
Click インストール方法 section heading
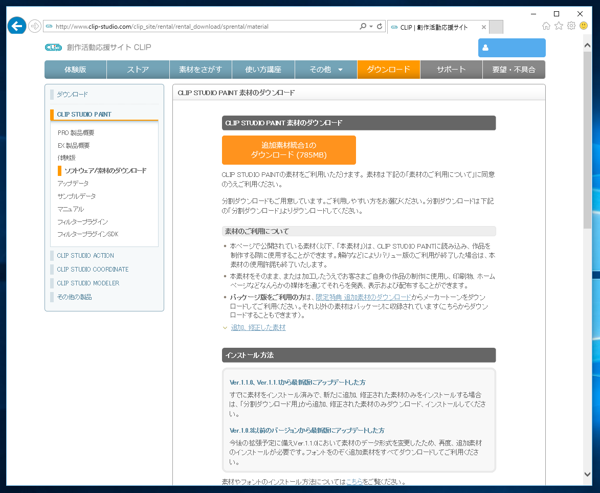pos(249,355)
